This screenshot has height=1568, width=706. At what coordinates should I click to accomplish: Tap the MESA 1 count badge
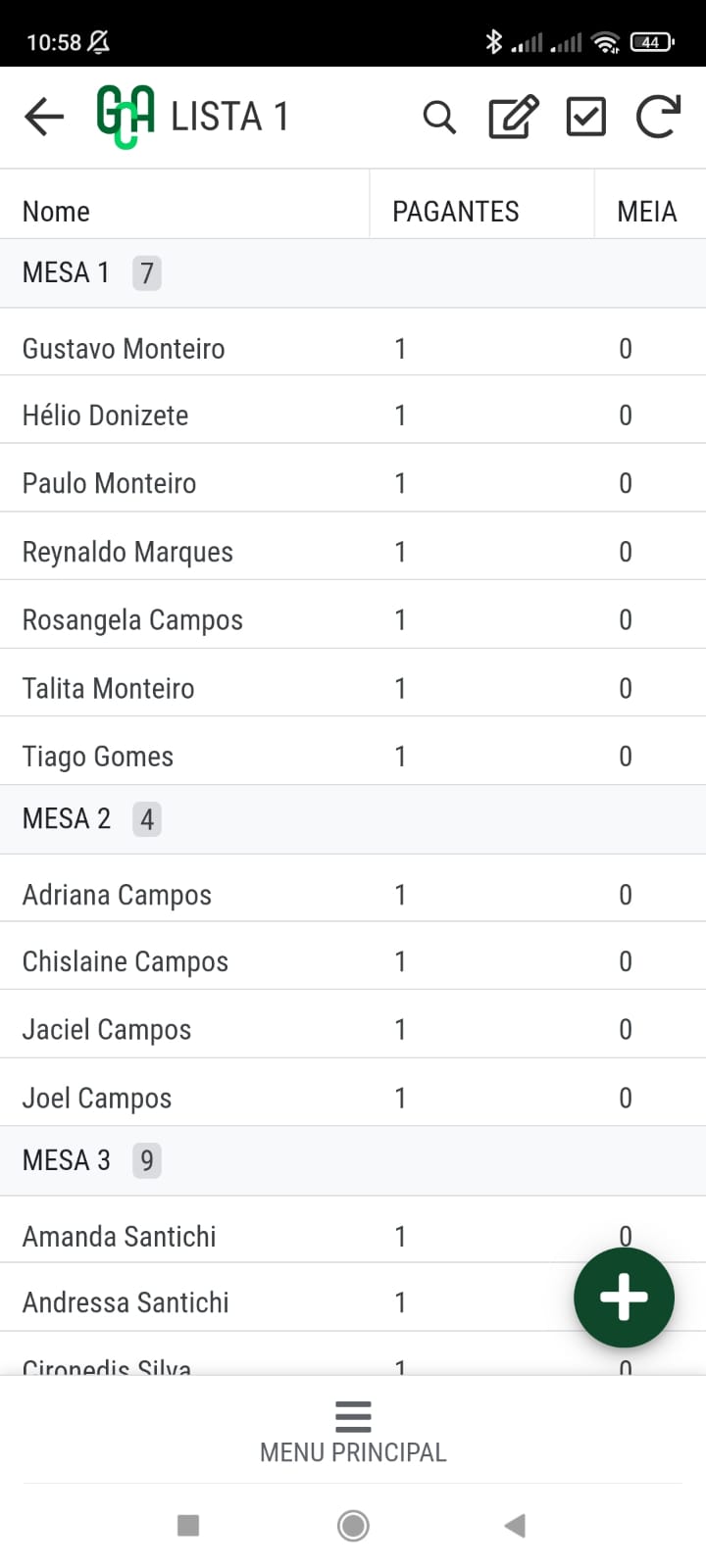coord(147,272)
